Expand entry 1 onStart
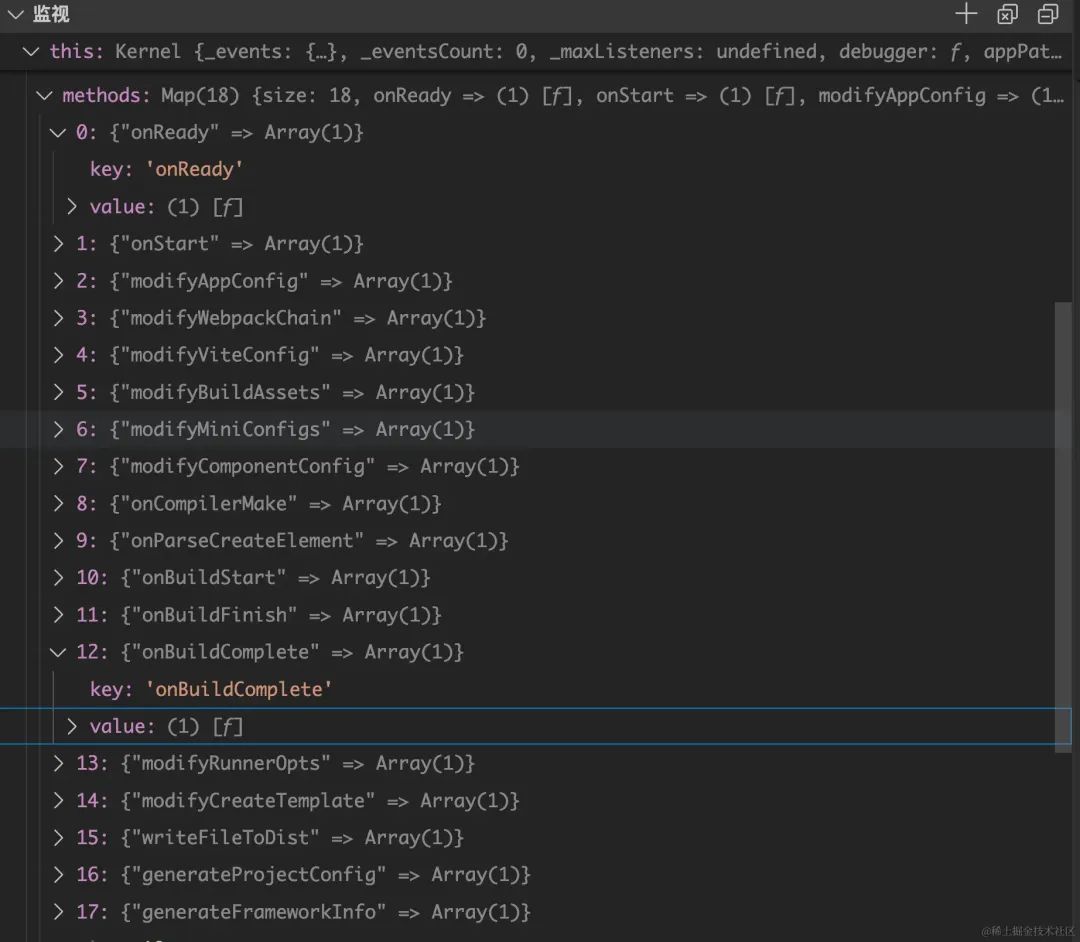Screen dimensions: 1080x942 58,243
